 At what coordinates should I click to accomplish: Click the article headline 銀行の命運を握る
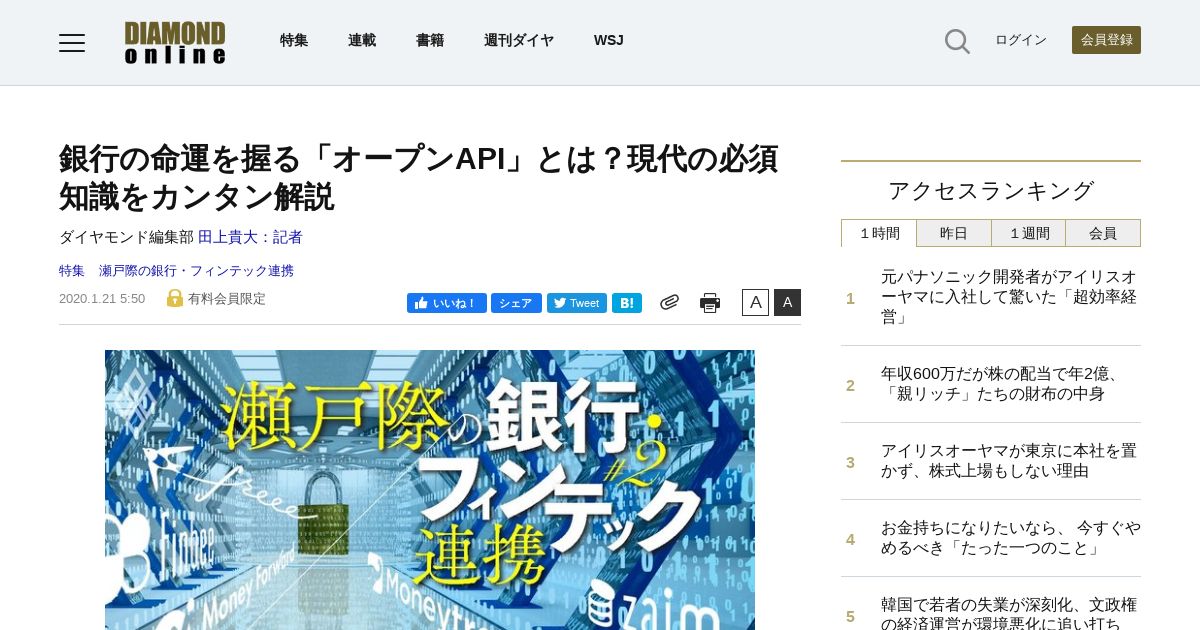418,177
